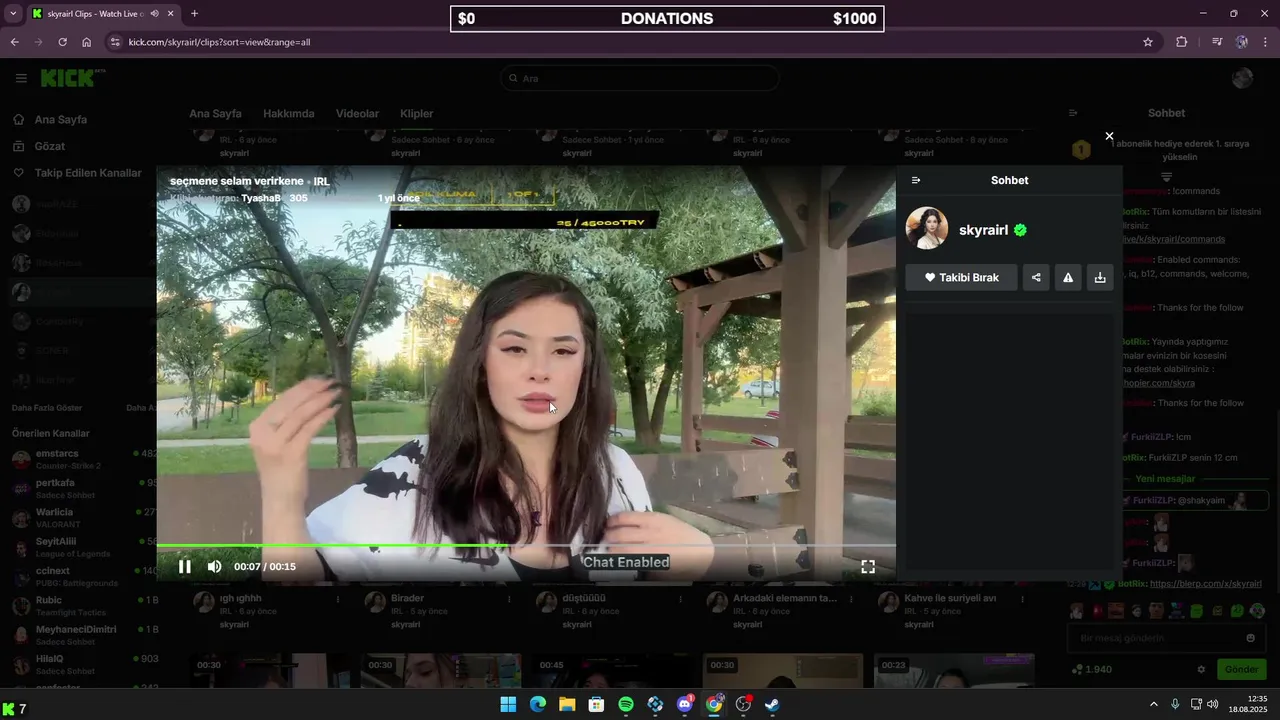This screenshot has height=720, width=1280.
Task: Switch to Klipler tab
Action: tap(417, 114)
